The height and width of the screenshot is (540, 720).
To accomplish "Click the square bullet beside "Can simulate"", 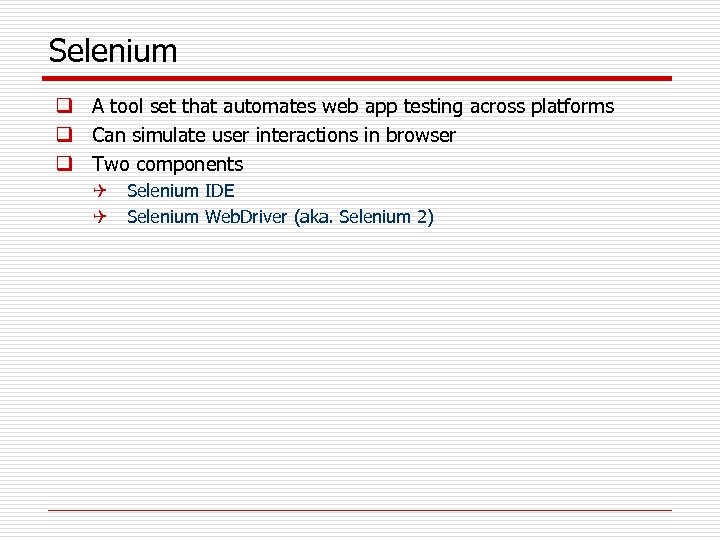I will point(63,135).
